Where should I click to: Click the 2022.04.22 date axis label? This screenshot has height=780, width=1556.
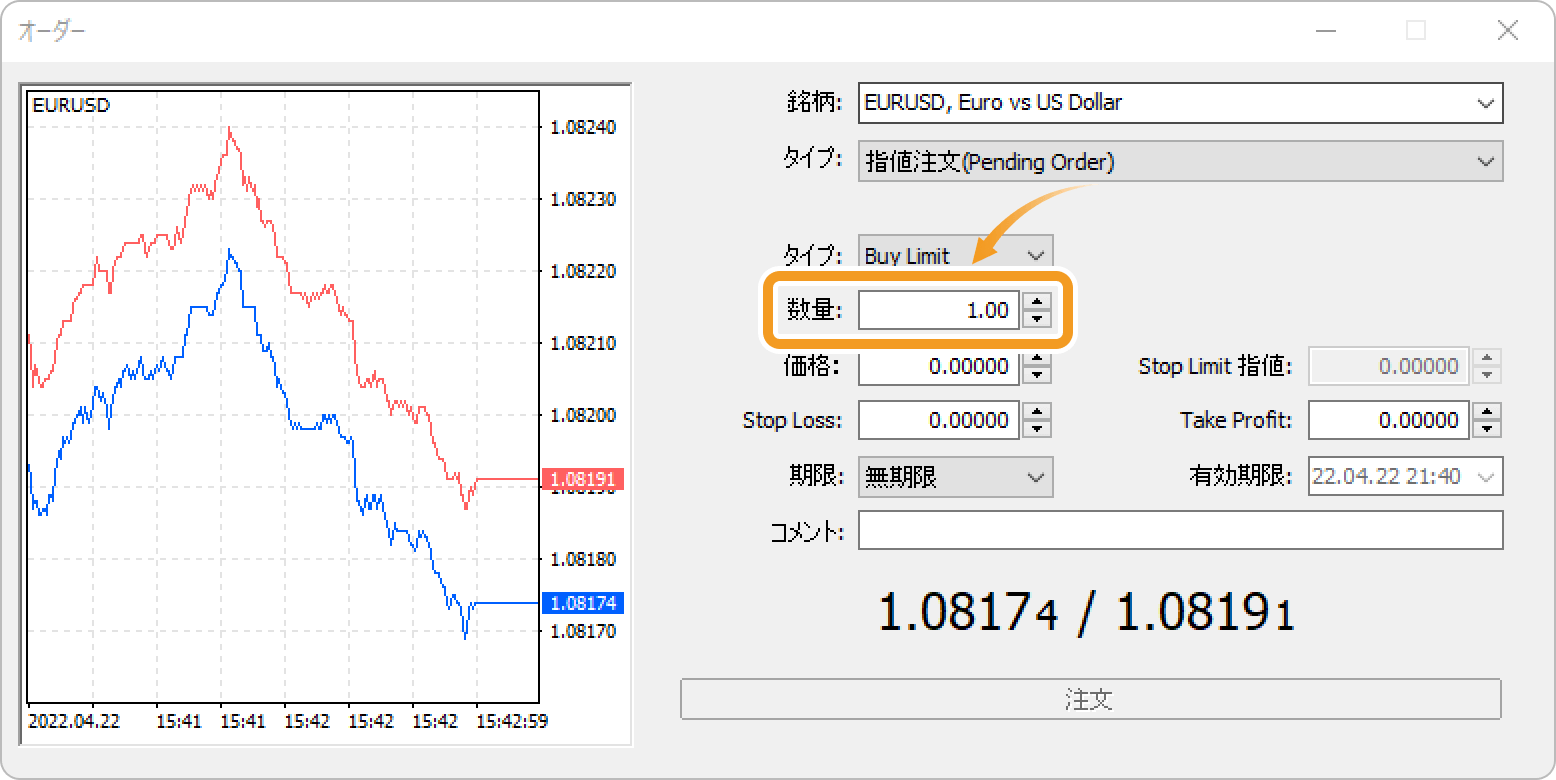[x=75, y=720]
